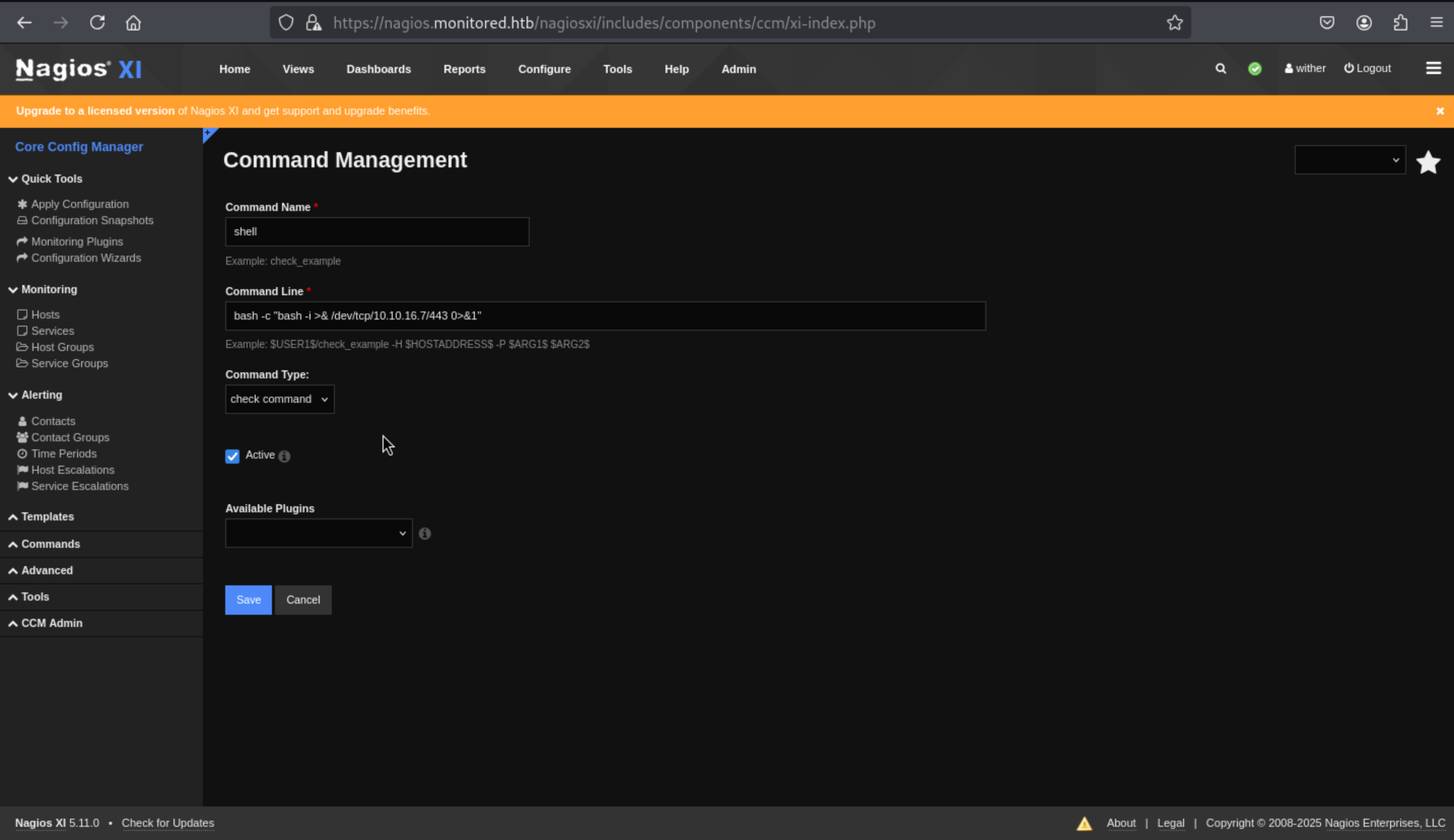Click the search magnifier icon in header
This screenshot has height=840, width=1454.
click(1220, 68)
